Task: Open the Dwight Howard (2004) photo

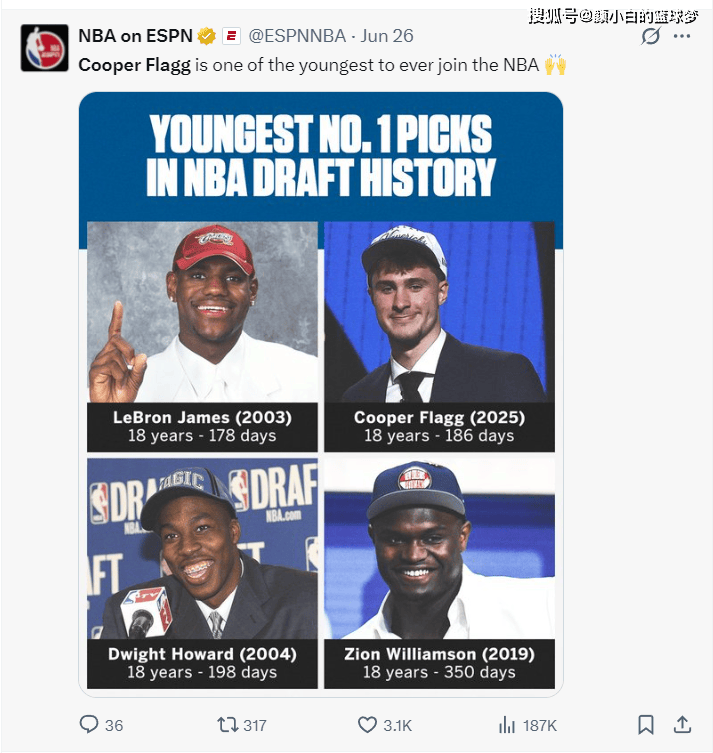Action: [x=202, y=549]
